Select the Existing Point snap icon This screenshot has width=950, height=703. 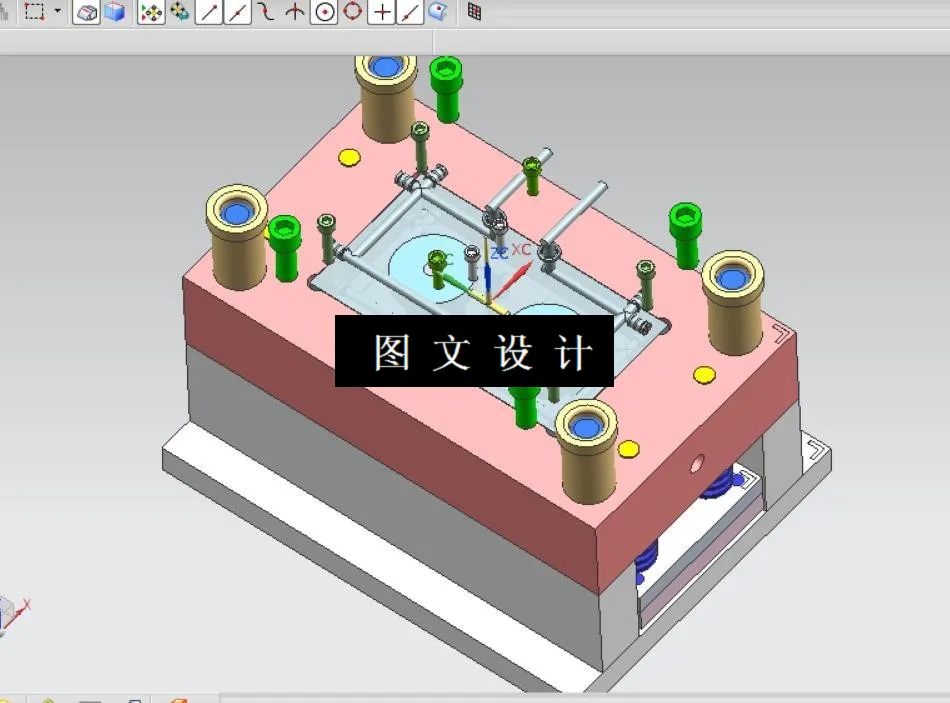[x=382, y=13]
